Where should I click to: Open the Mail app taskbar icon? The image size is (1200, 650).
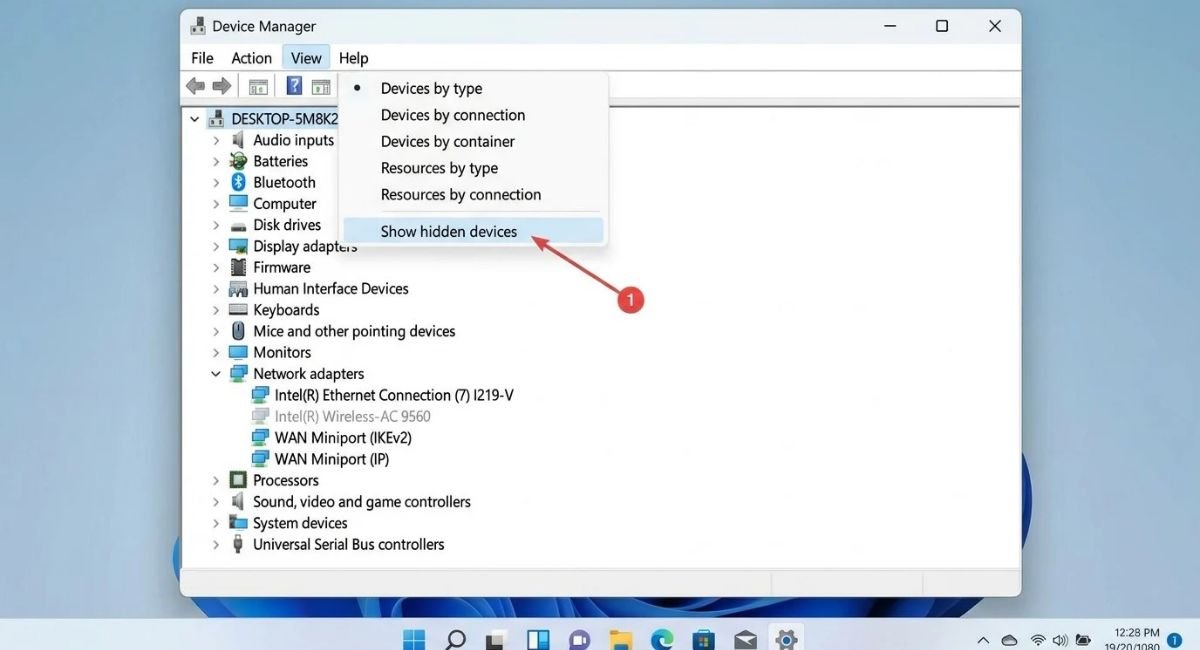coord(745,639)
